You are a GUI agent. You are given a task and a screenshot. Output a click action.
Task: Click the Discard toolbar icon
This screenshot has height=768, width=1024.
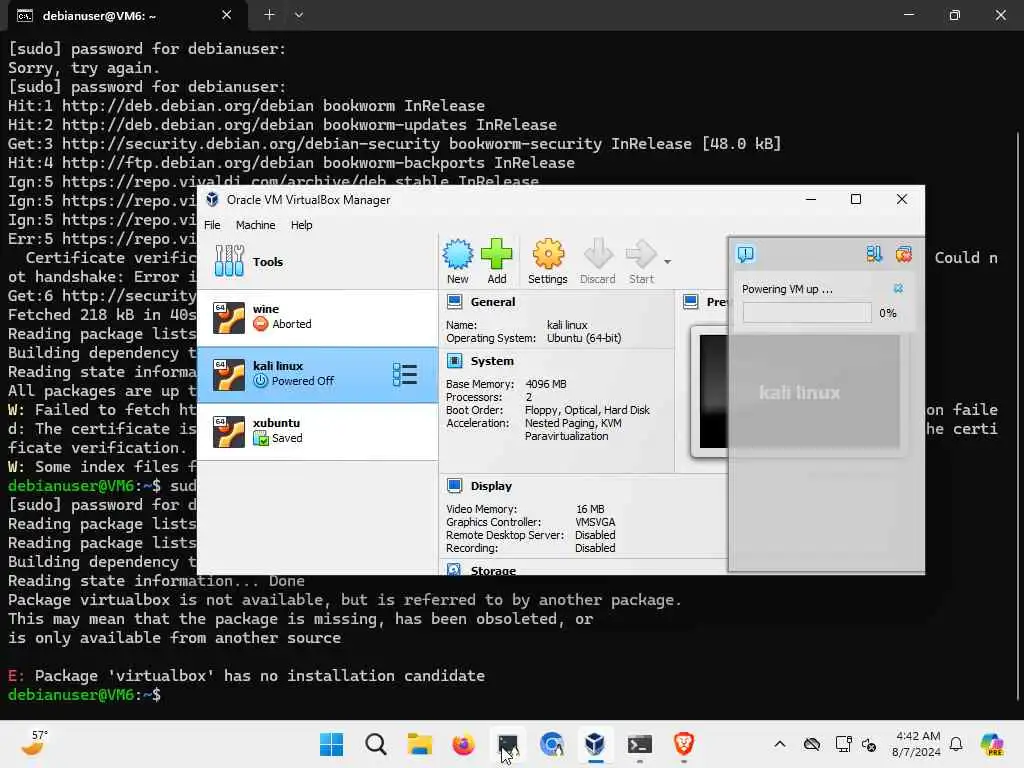(598, 261)
